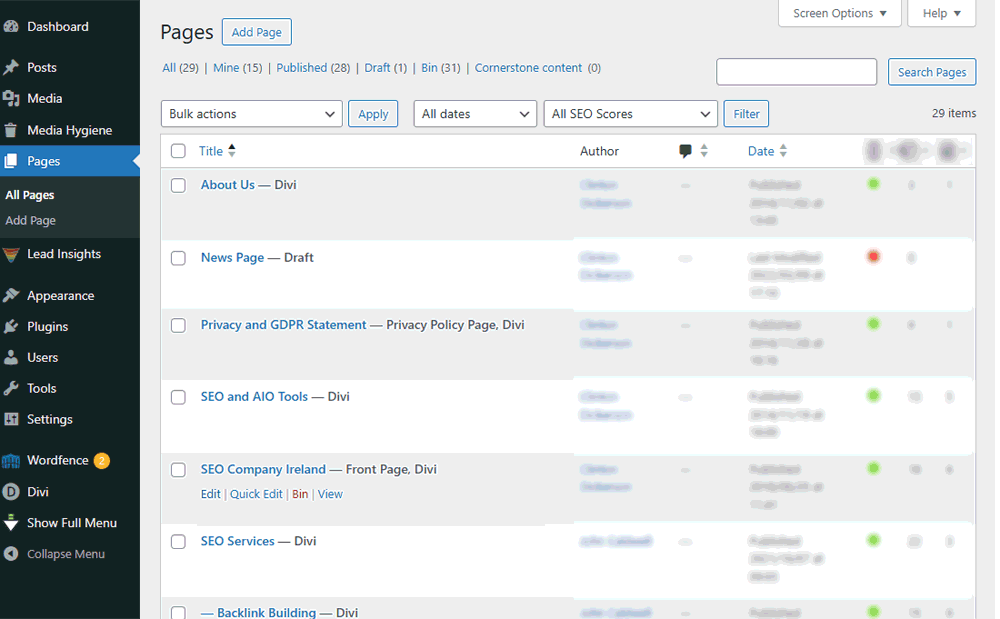Open Quick Edit for SEO Company Ireland
This screenshot has height=619, width=1000.
tap(256, 494)
